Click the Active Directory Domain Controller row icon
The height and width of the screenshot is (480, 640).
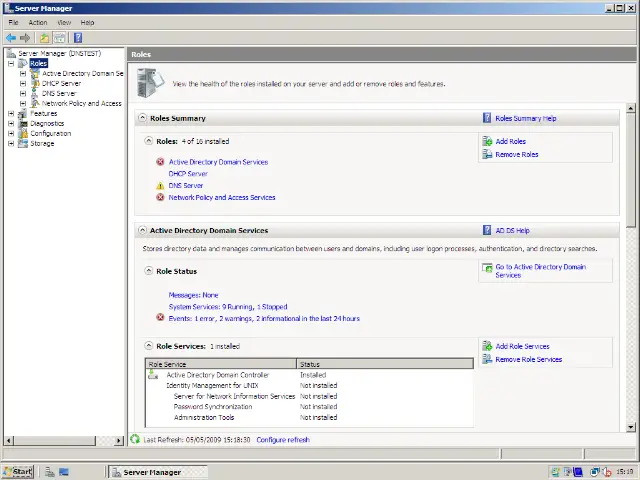153,374
